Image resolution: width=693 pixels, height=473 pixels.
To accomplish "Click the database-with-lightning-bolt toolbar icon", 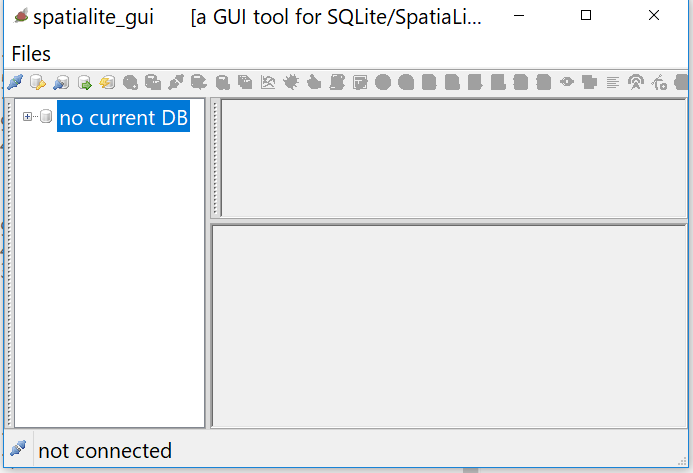I will pos(107,82).
